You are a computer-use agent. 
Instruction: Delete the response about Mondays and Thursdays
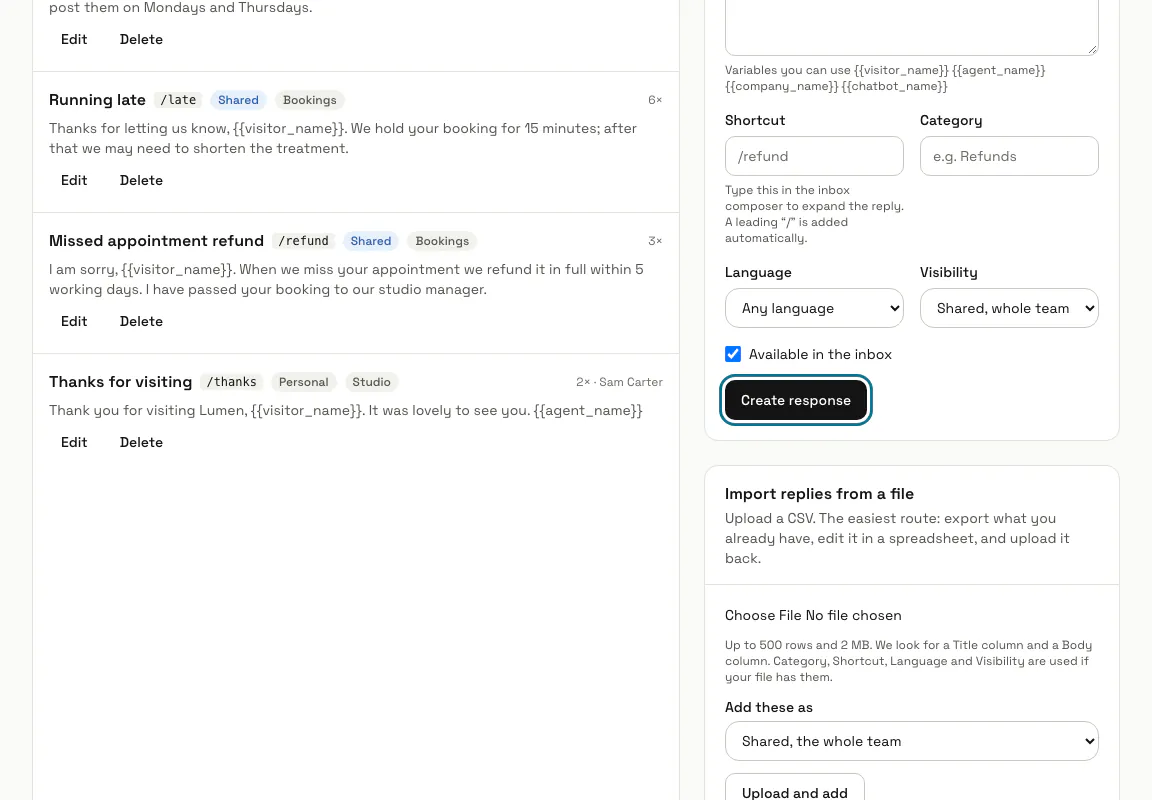coord(141,39)
